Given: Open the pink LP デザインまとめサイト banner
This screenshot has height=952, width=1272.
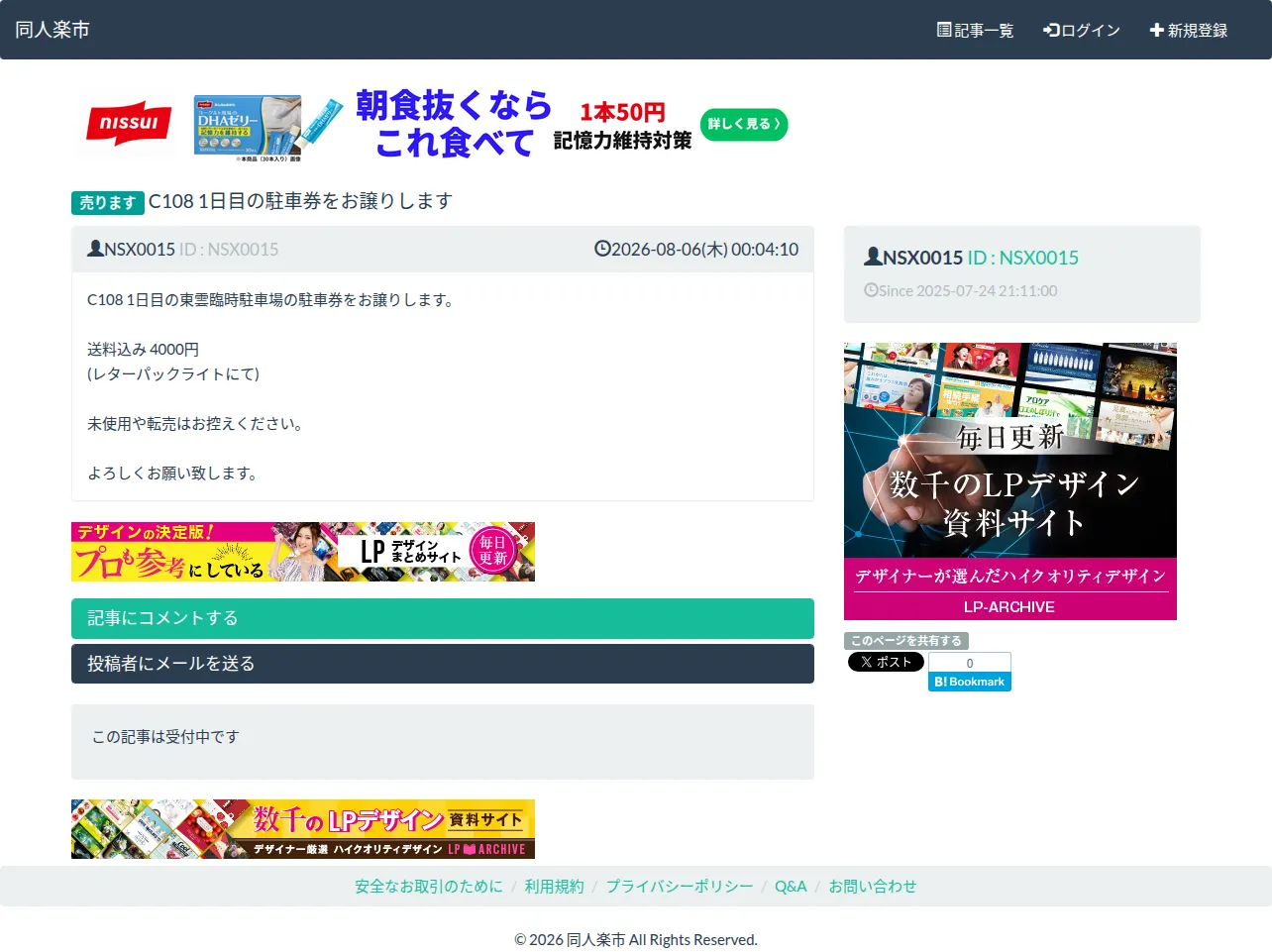Looking at the screenshot, I should tap(303, 552).
